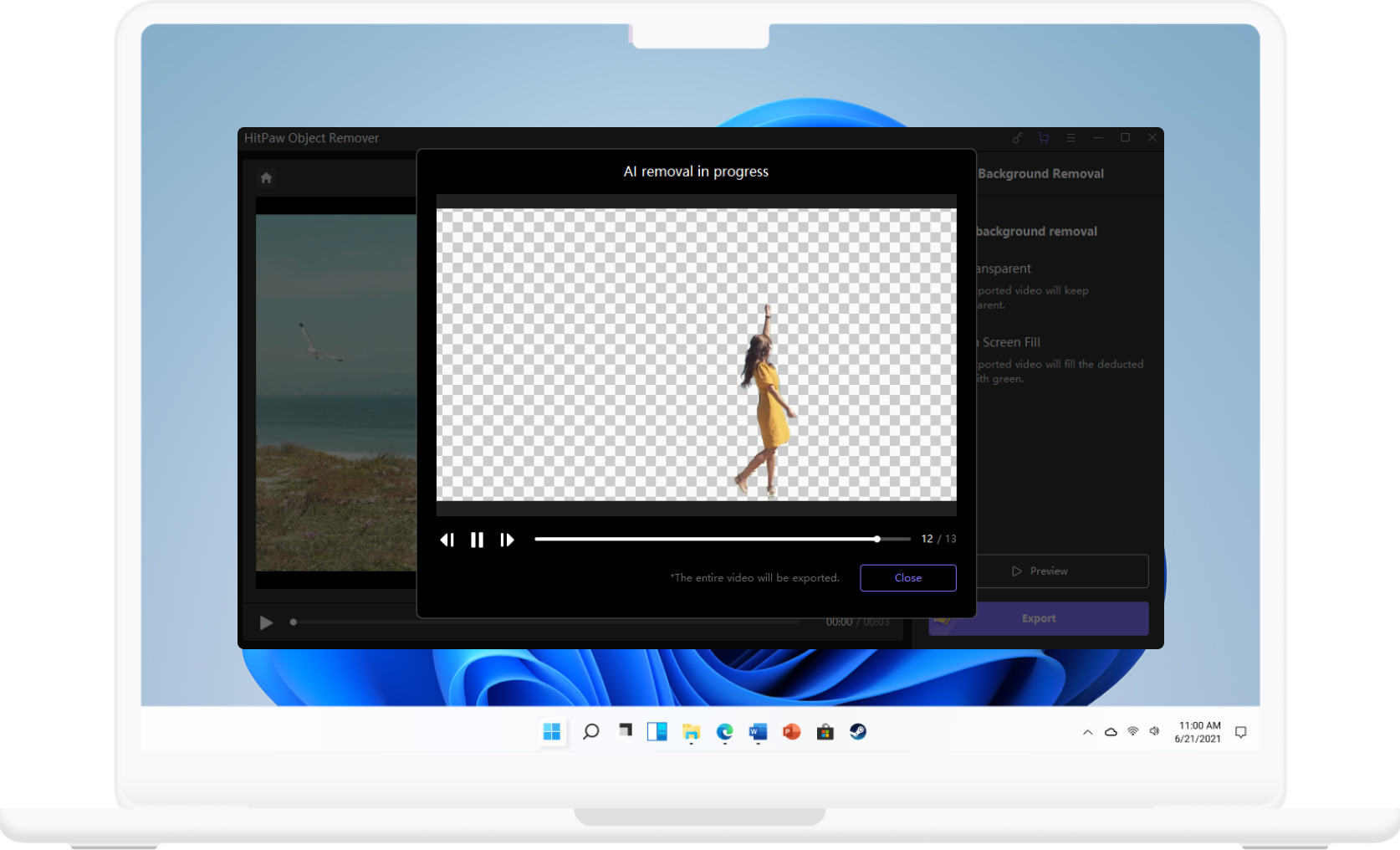The image size is (1400, 850).
Task: Click the registration key icon
Action: [1017, 137]
